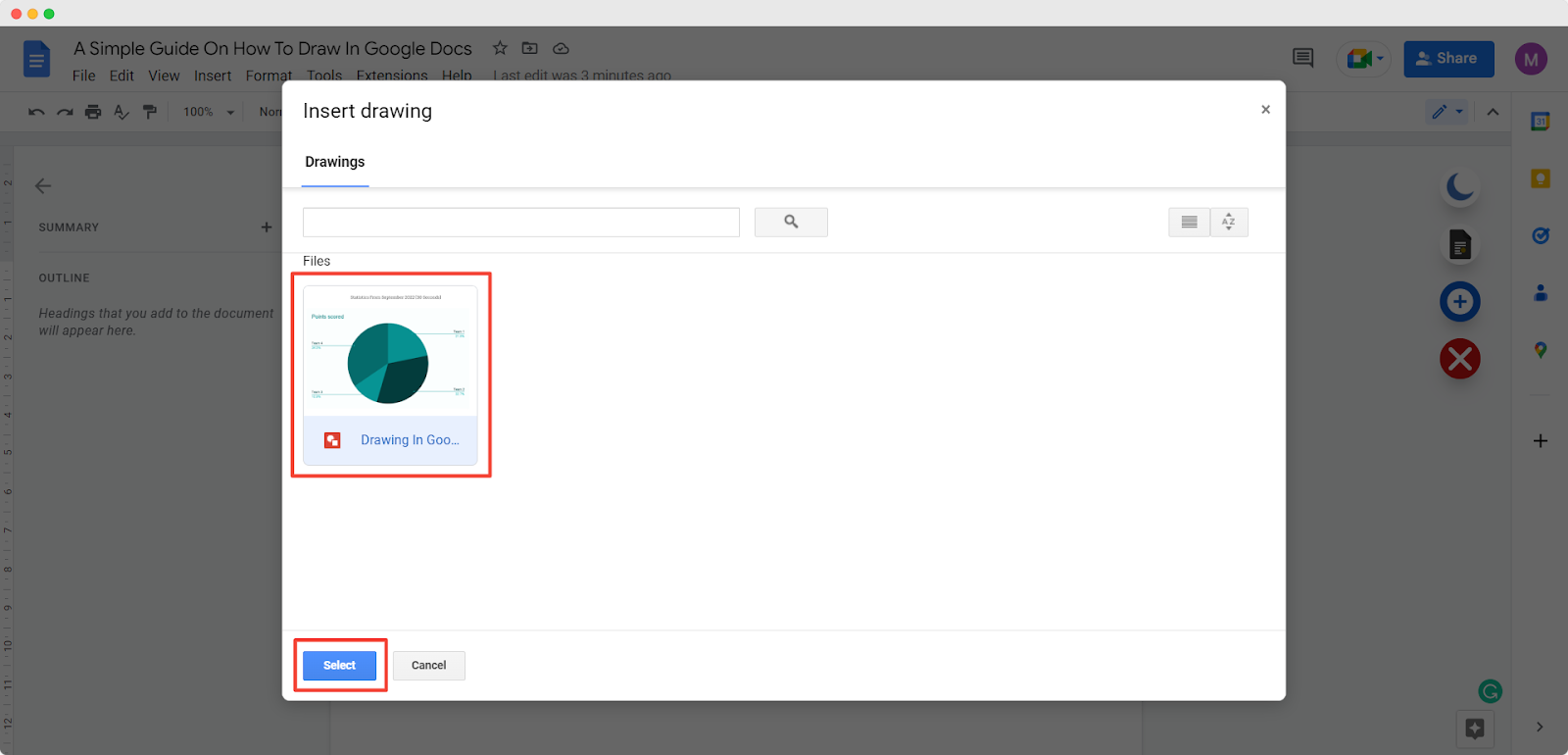The image size is (1568, 755).
Task: Add a summary with the plus icon
Action: coord(267,226)
